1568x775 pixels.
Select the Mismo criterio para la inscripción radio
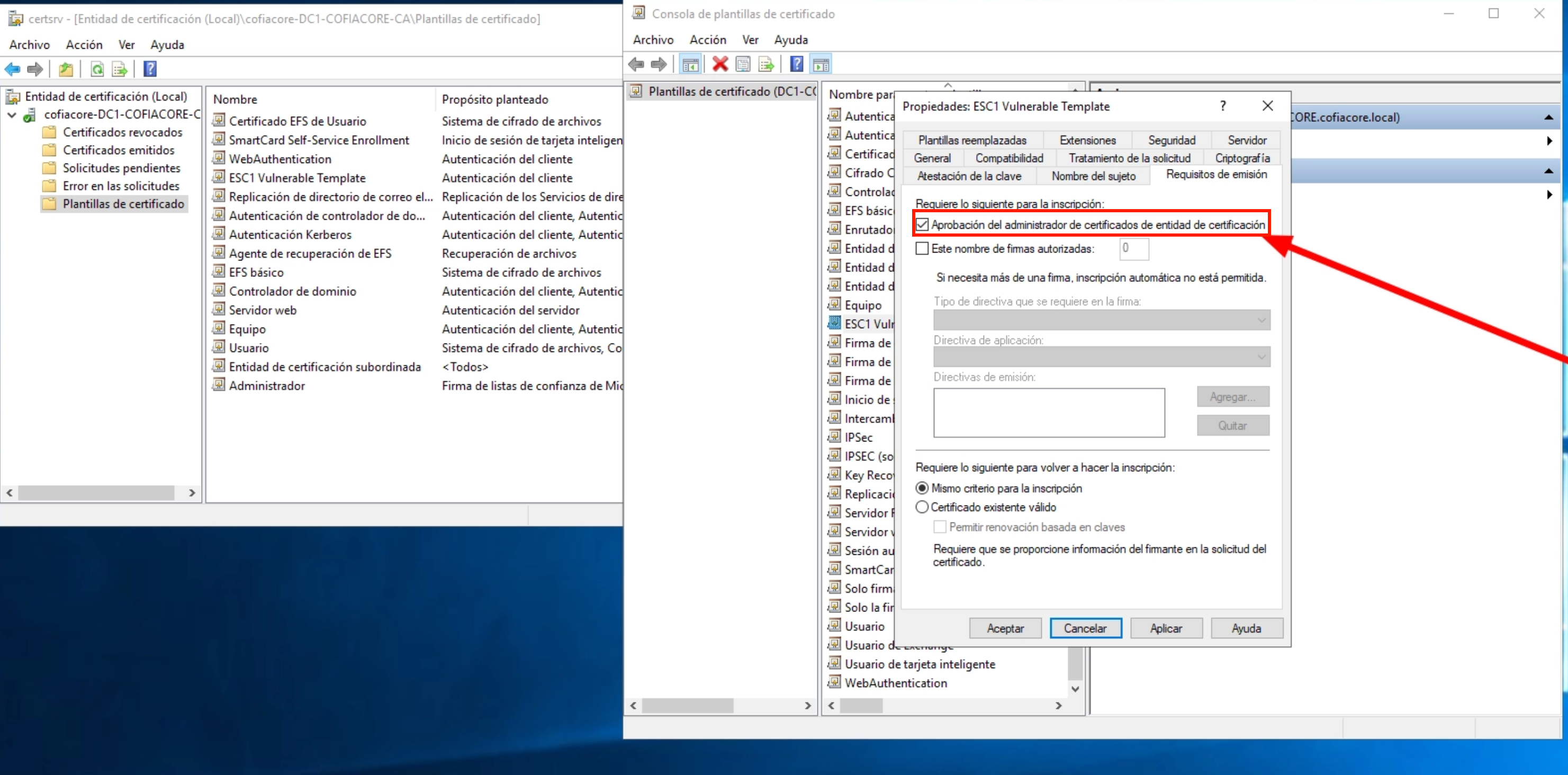tap(922, 488)
